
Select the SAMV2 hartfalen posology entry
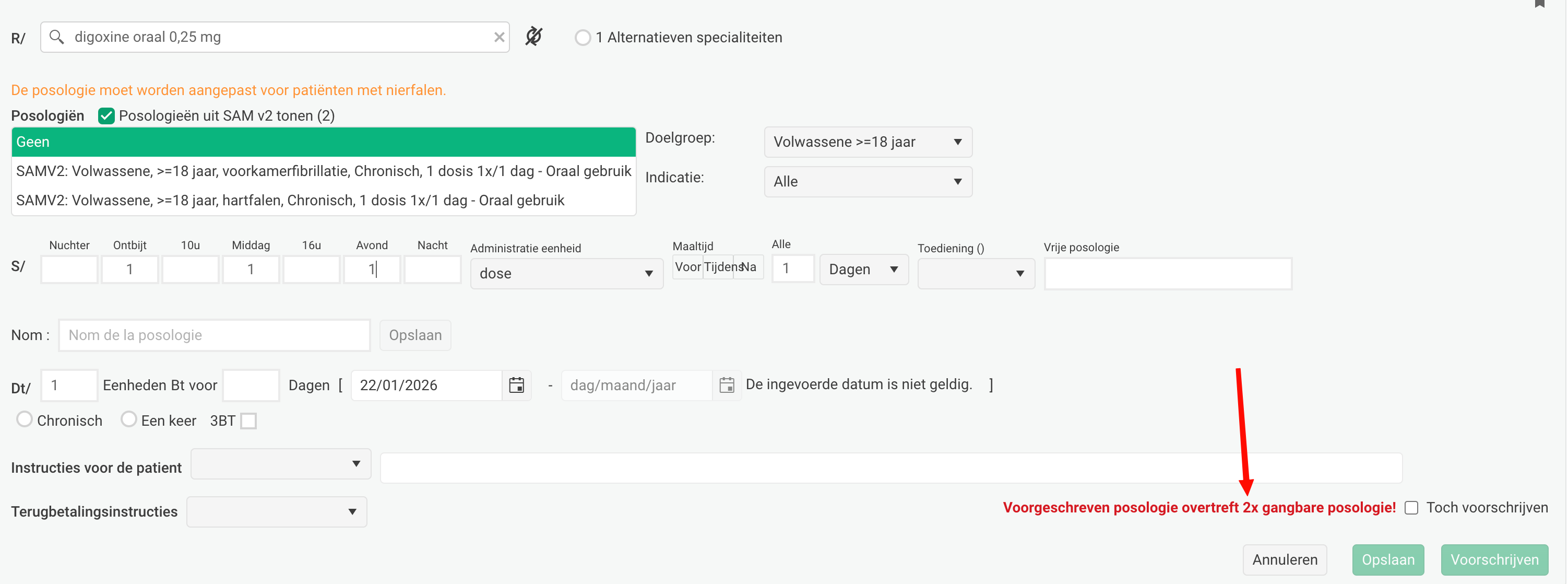click(x=290, y=201)
